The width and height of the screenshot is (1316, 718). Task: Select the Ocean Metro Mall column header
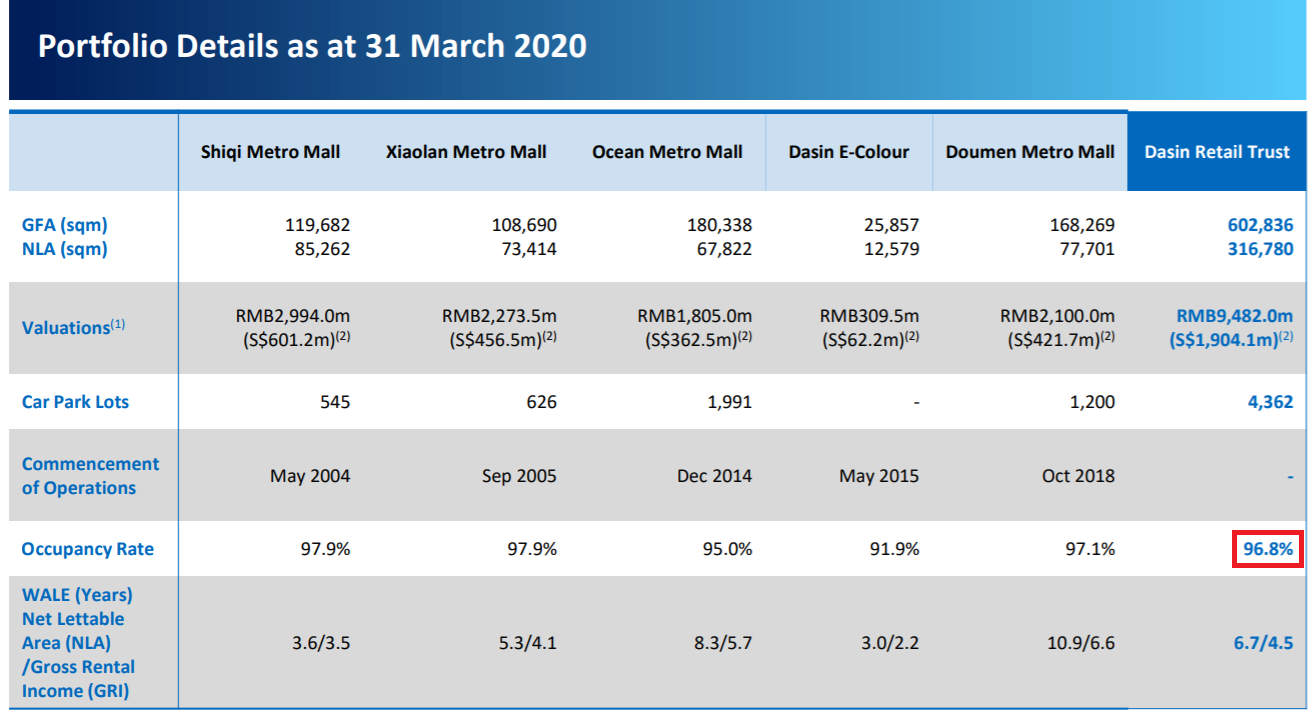click(x=667, y=152)
